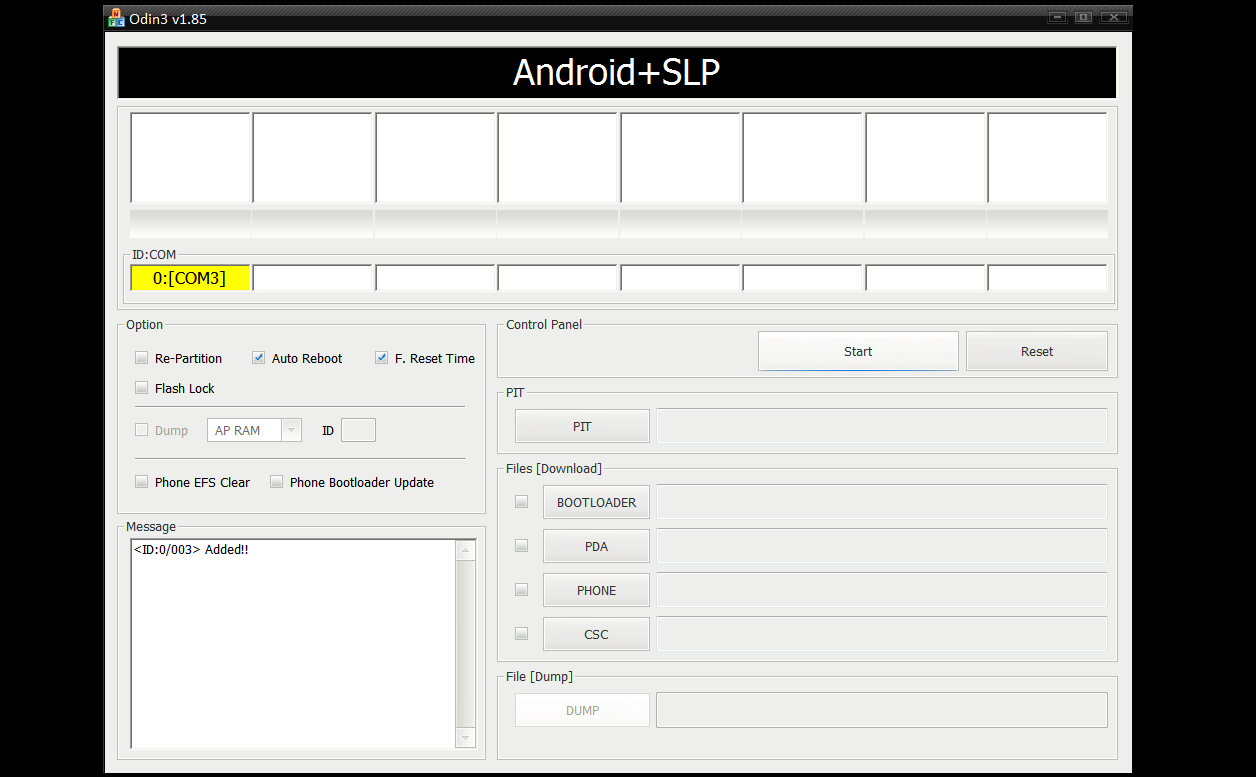Click the BOOTLOADER file path field
The height and width of the screenshot is (777, 1256).
point(882,502)
